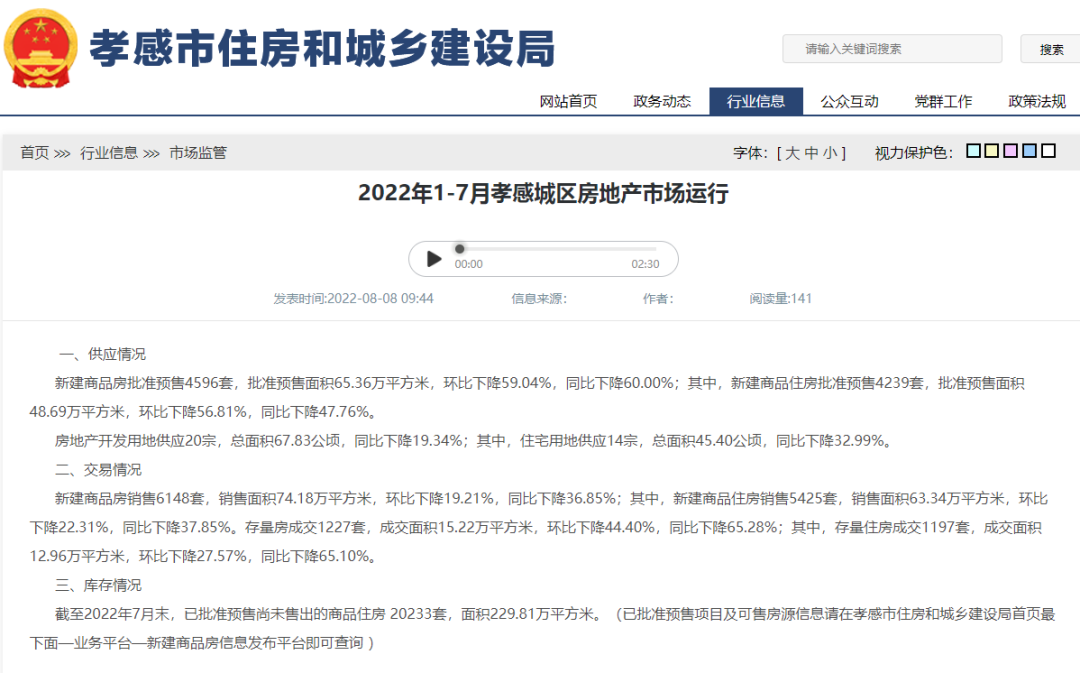Open the 网站首页 nav tab
This screenshot has width=1080, height=673.
(x=568, y=101)
